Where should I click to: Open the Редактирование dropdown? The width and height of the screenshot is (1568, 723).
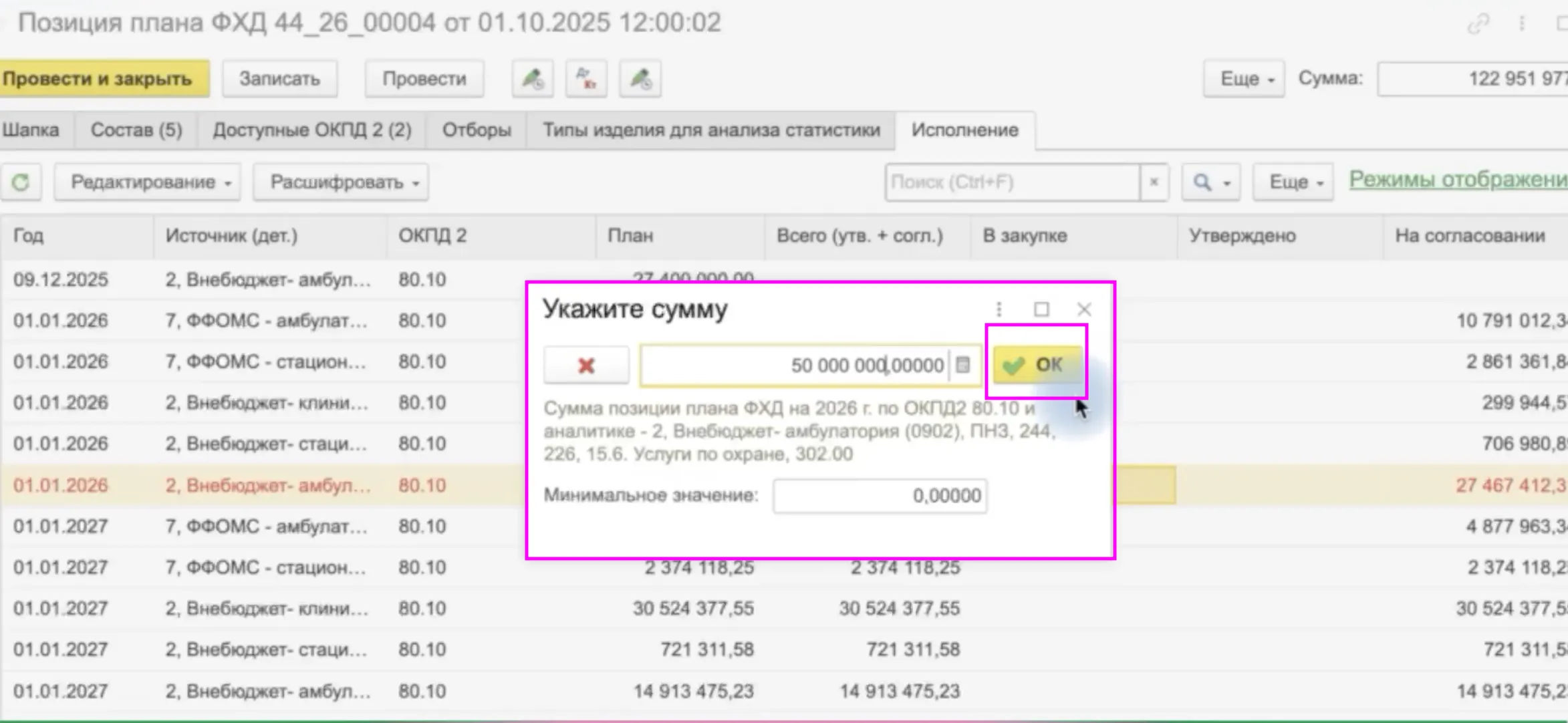click(148, 182)
